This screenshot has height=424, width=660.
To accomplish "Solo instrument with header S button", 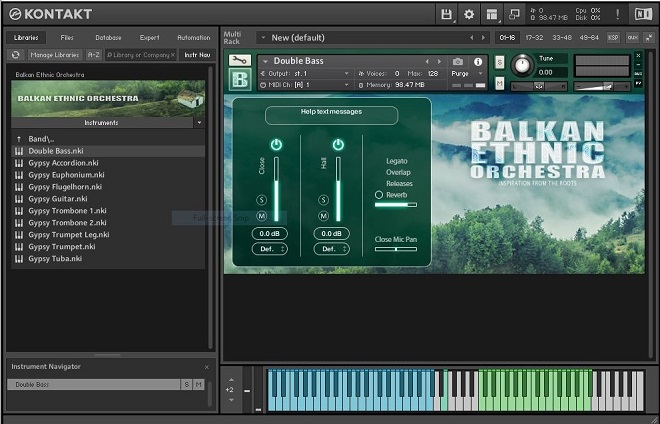I will 499,62.
